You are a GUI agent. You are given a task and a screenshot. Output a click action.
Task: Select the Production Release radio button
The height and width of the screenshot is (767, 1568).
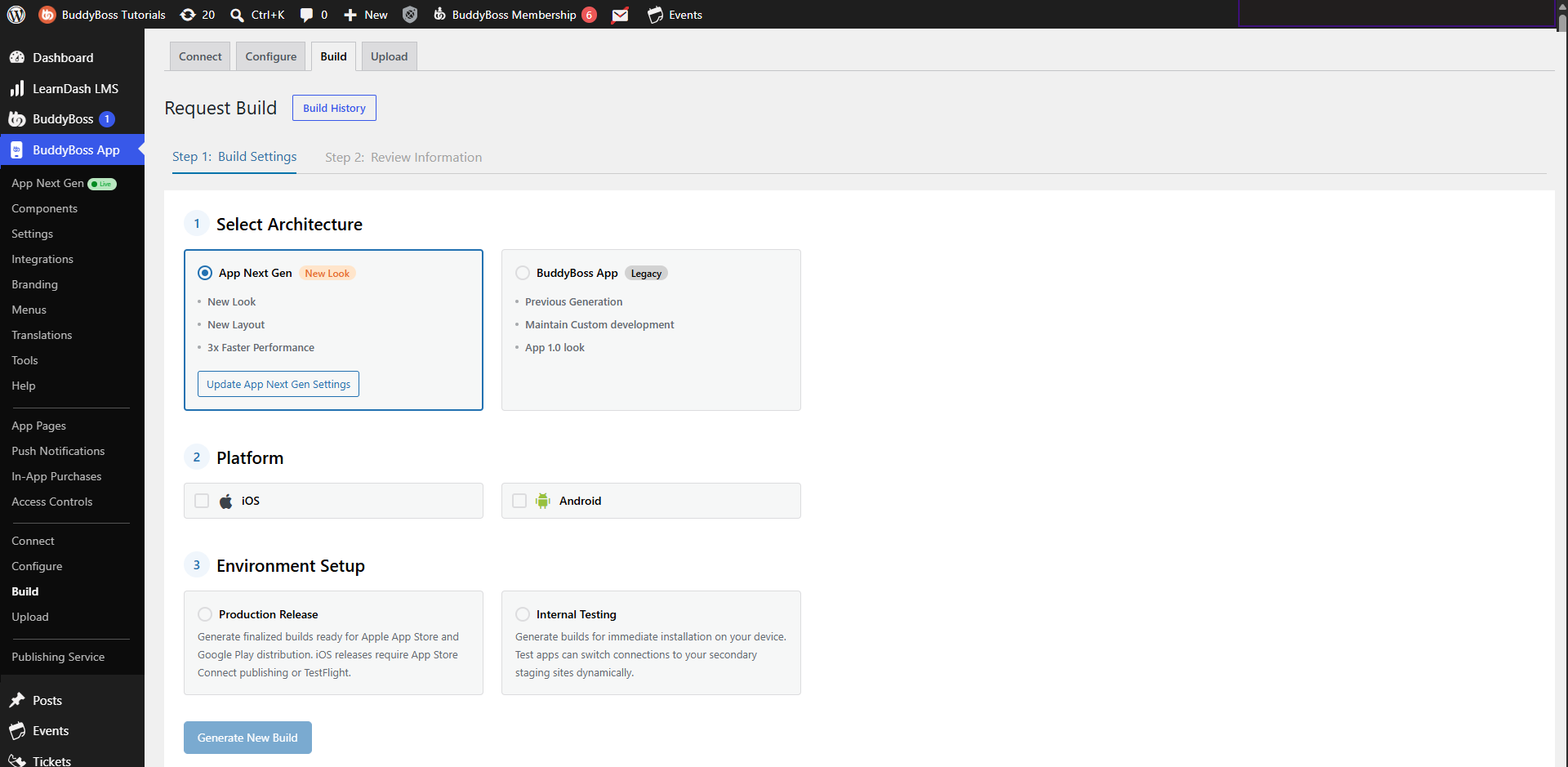205,614
